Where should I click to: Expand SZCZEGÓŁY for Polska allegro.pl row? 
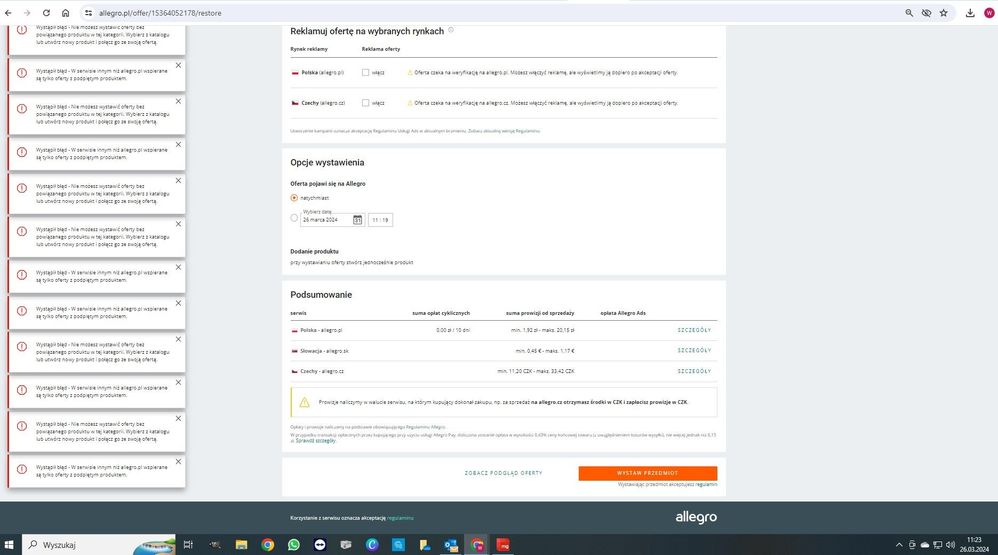pos(694,330)
